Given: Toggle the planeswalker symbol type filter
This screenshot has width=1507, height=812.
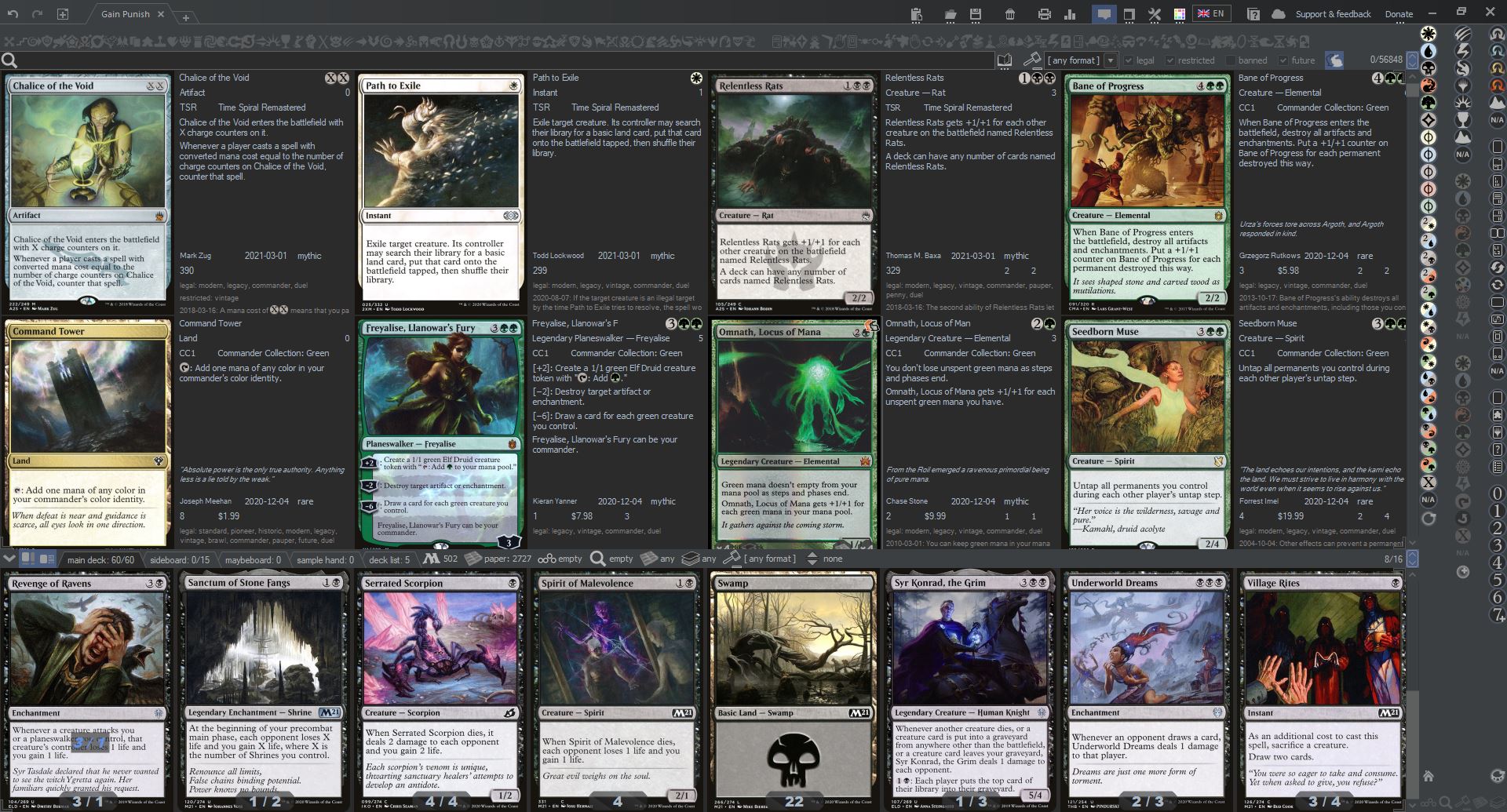Looking at the screenshot, I should click(x=1463, y=85).
